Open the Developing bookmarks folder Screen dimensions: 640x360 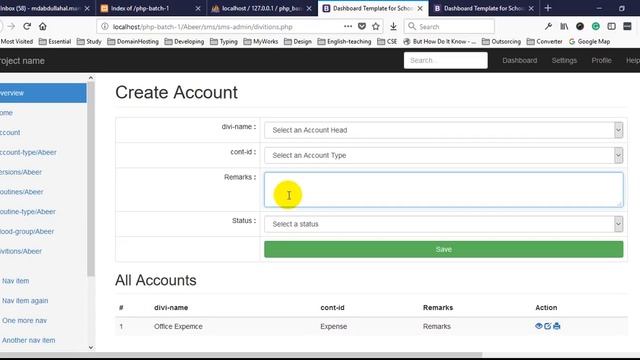[x=184, y=42]
